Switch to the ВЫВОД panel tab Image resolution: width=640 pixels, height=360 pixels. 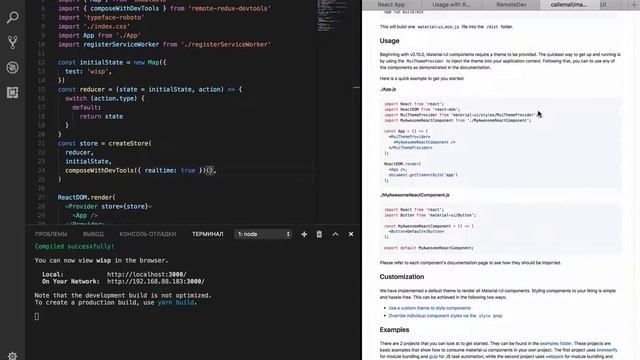tap(93, 234)
